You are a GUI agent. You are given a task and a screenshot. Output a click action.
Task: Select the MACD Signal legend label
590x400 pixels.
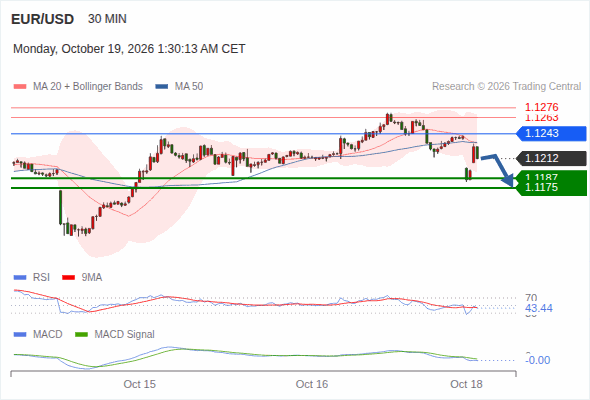125,335
